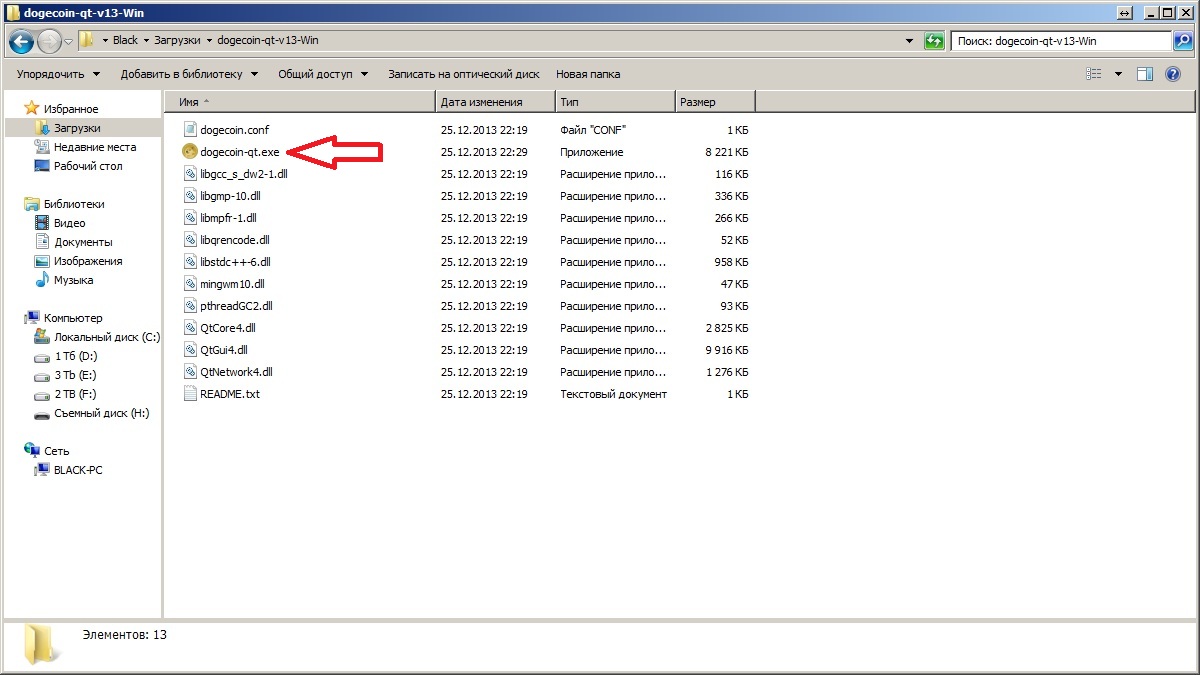Toggle the preview pane icon
The image size is (1200, 675).
1145,74
